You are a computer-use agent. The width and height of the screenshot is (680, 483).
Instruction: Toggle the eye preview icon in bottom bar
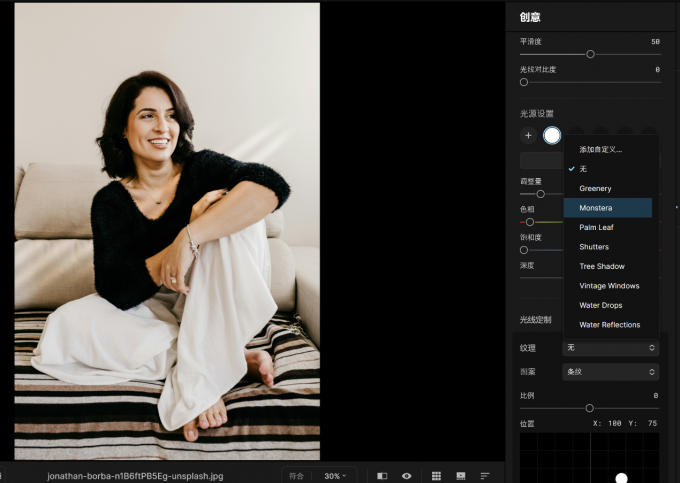click(406, 476)
